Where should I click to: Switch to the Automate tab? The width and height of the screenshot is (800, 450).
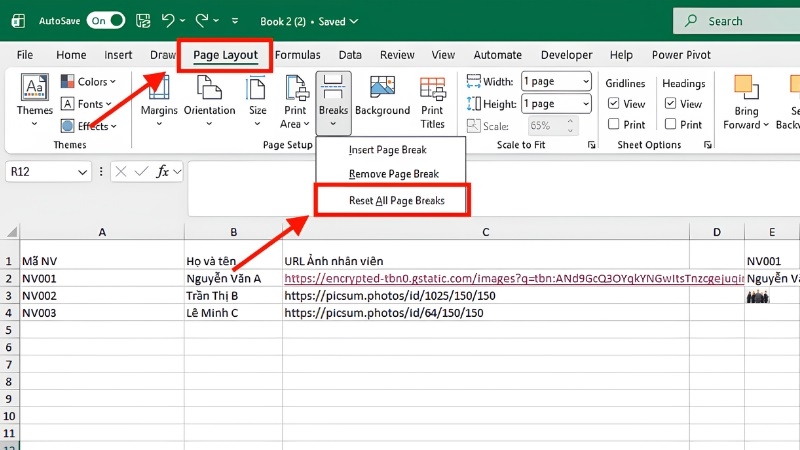[497, 55]
